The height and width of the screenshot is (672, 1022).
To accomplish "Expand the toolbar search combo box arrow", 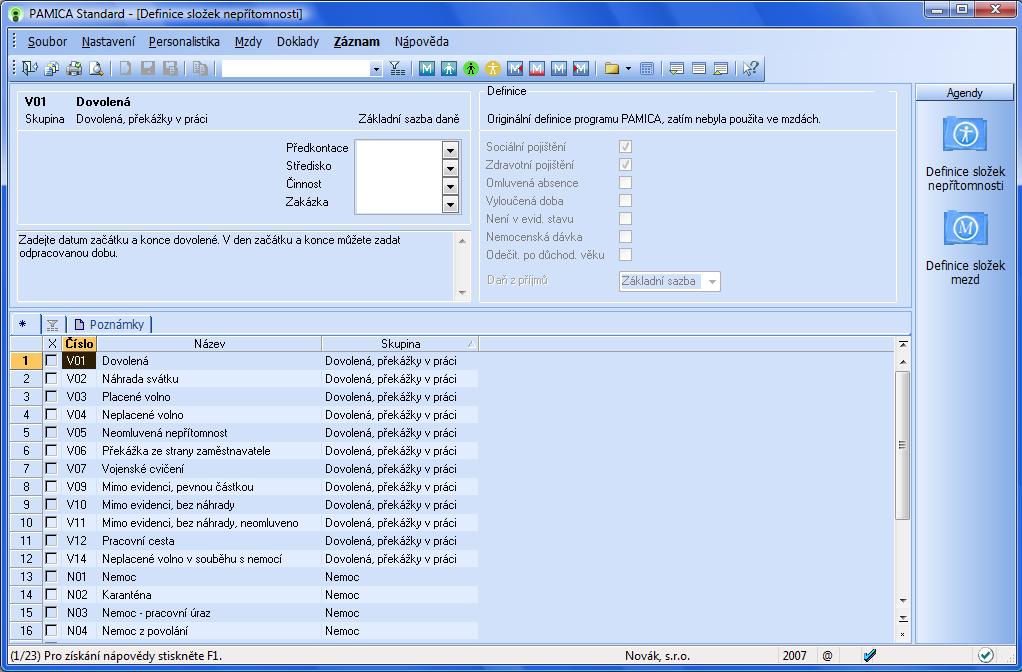I will click(376, 69).
